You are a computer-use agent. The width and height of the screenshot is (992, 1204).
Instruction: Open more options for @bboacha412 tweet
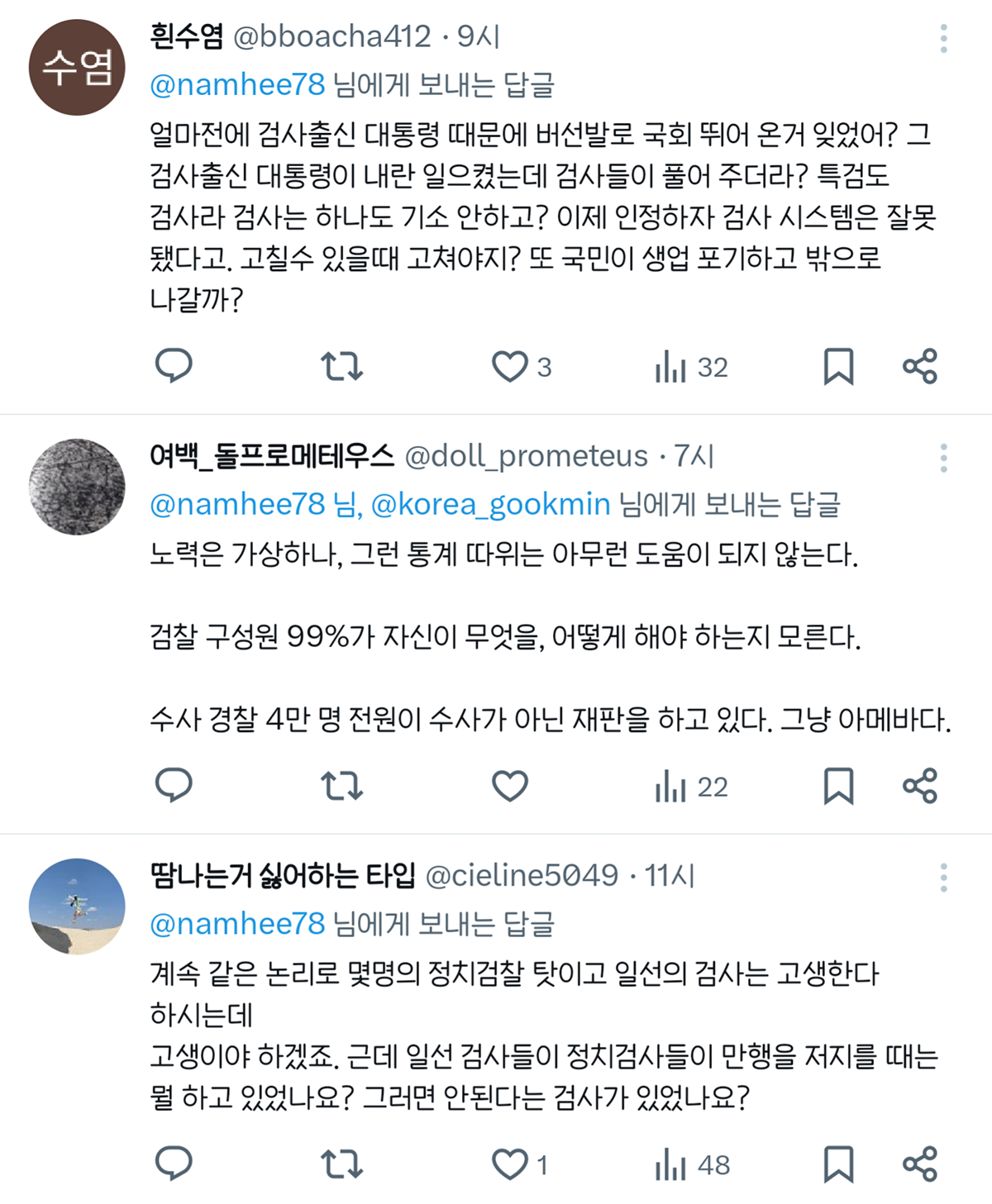point(943,38)
